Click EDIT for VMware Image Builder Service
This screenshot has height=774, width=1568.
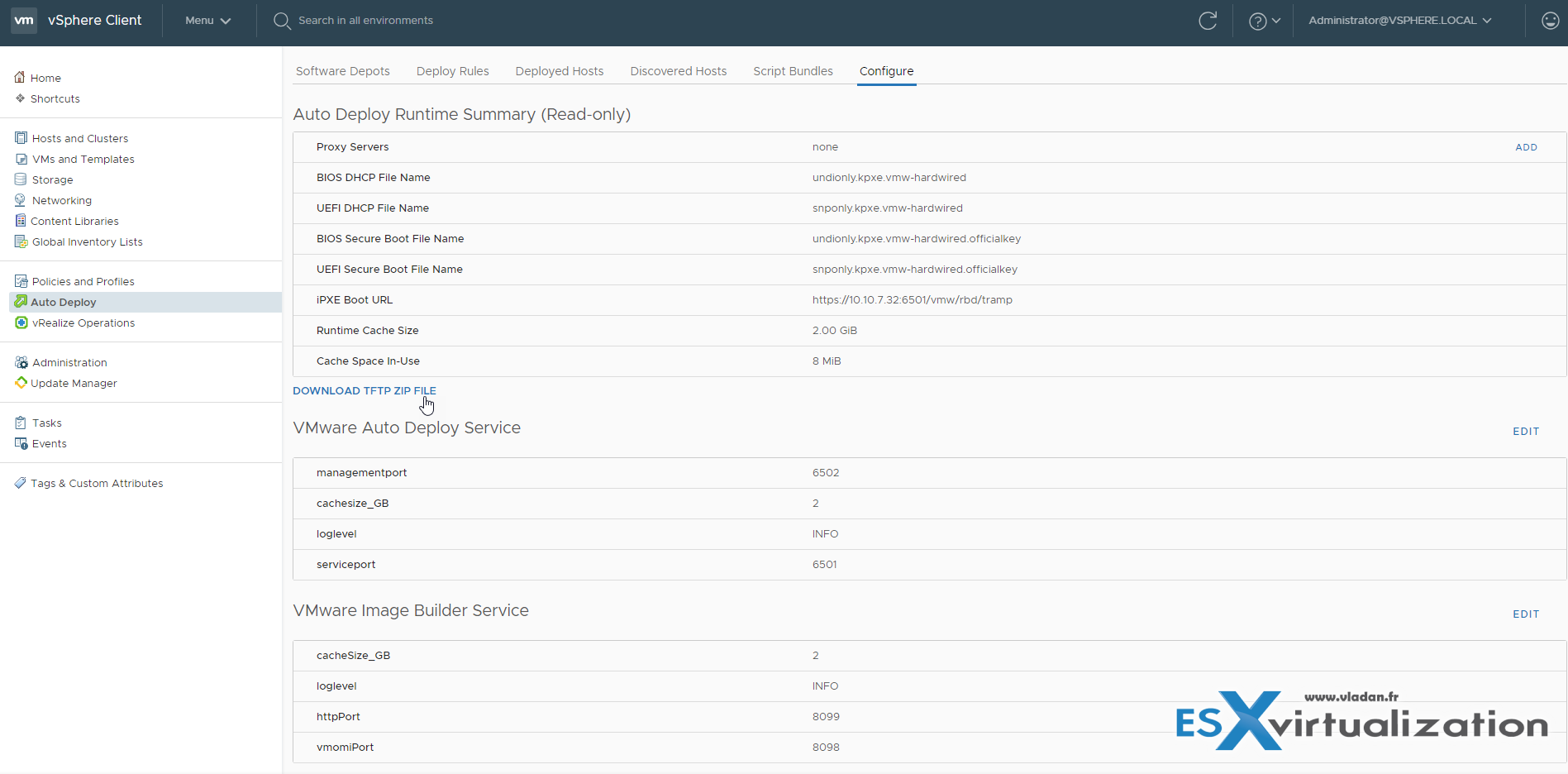[x=1526, y=614]
